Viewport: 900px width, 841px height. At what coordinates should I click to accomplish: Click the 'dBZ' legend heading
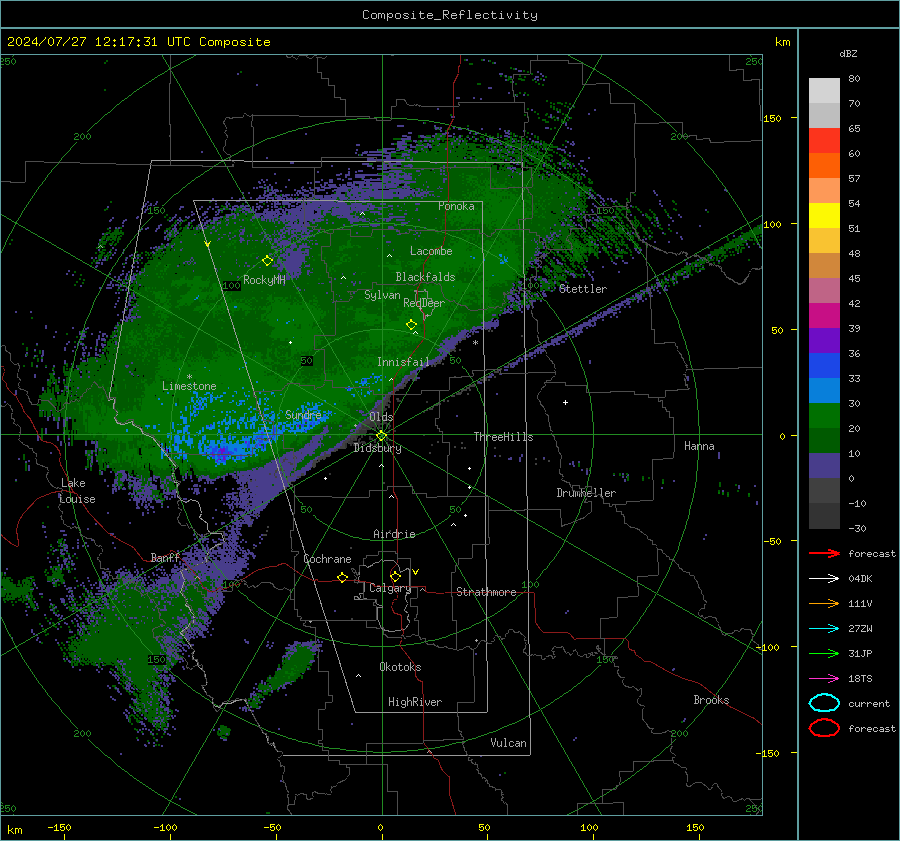coord(848,54)
